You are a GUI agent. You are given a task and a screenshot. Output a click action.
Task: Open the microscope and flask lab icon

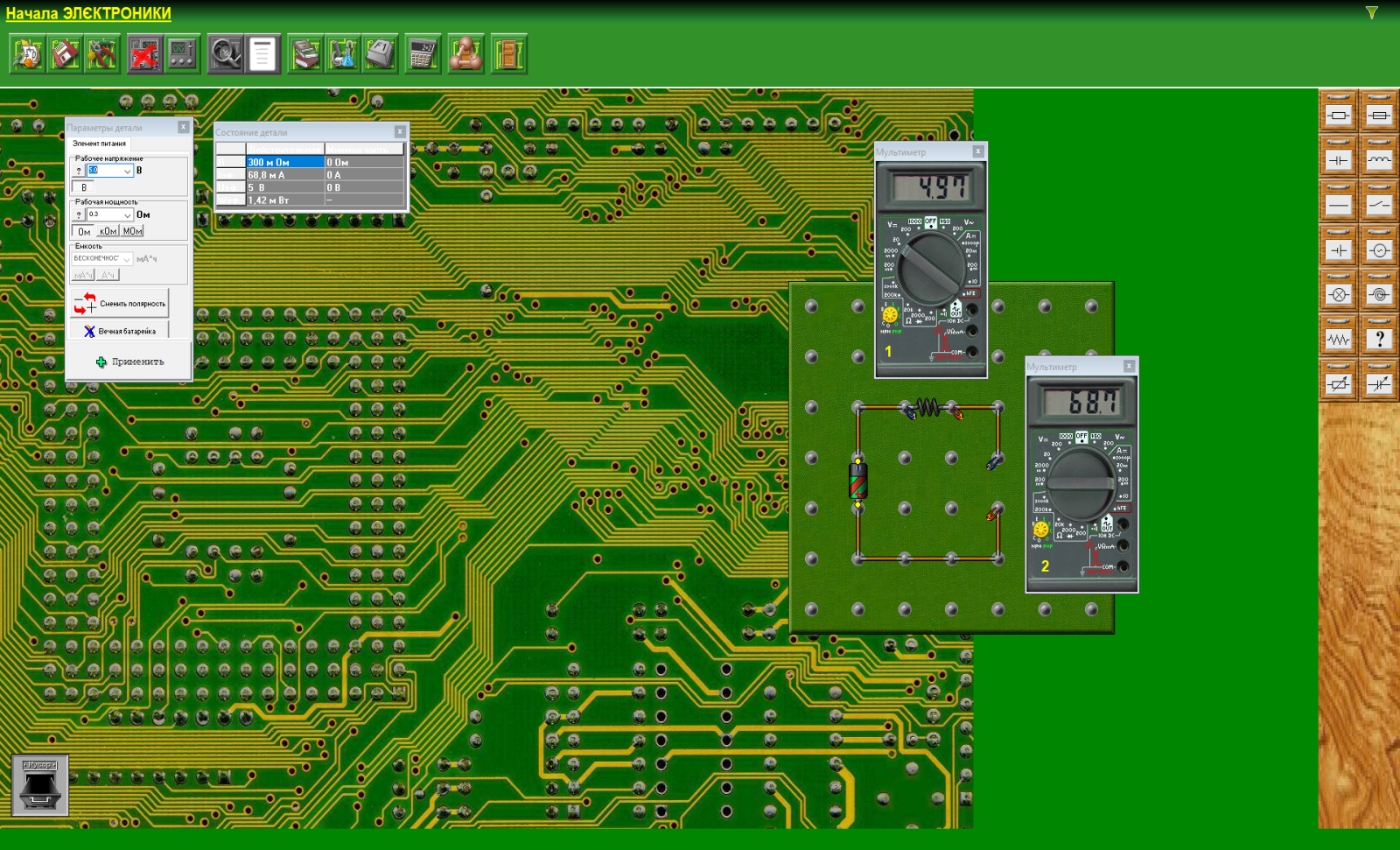coord(342,54)
